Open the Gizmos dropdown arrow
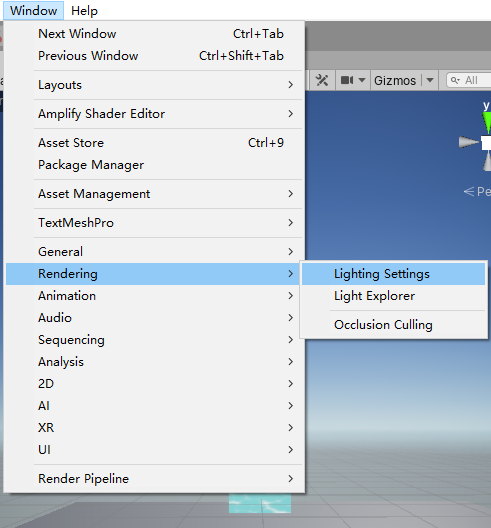491x528 pixels. pyautogui.click(x=430, y=80)
